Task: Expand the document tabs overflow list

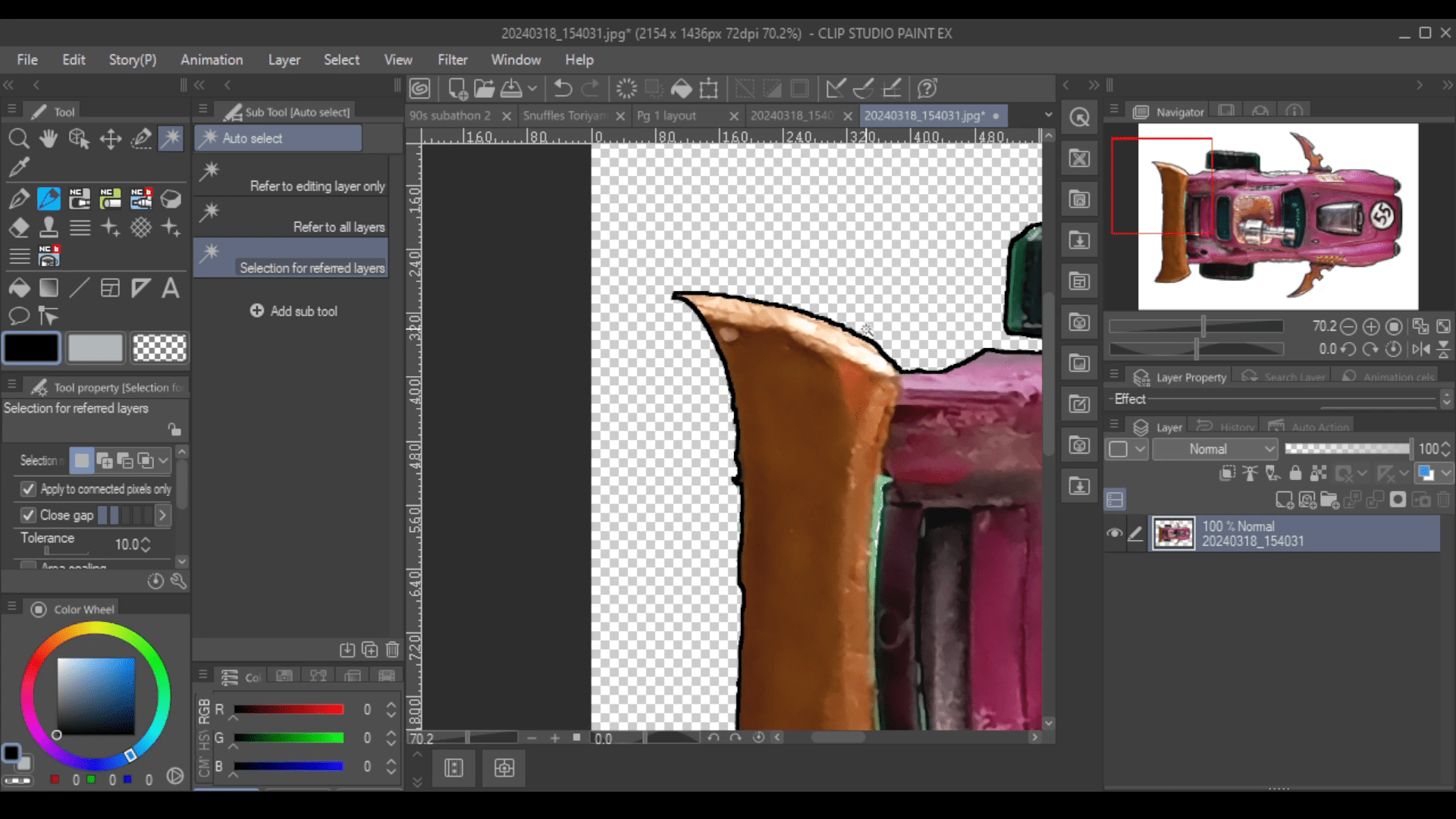Action: click(x=1048, y=115)
